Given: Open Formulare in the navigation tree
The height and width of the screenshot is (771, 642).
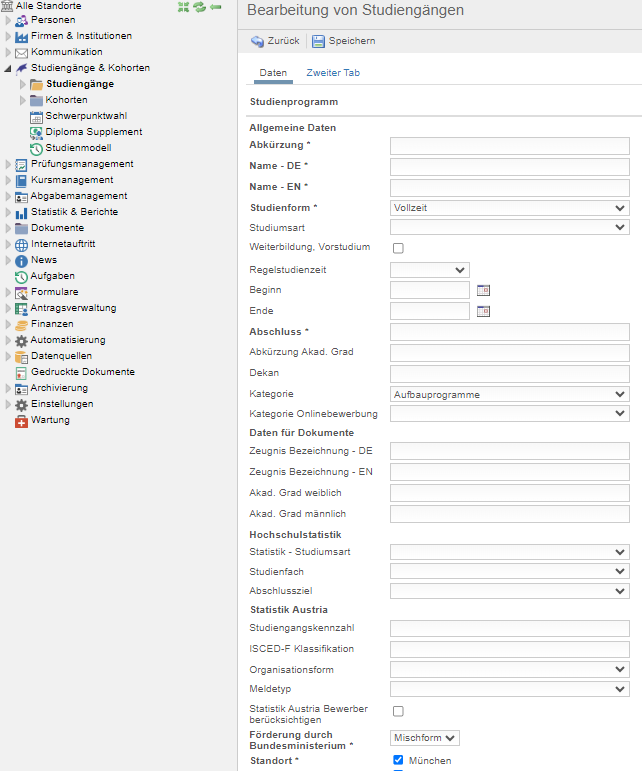Looking at the screenshot, I should click(x=55, y=292).
